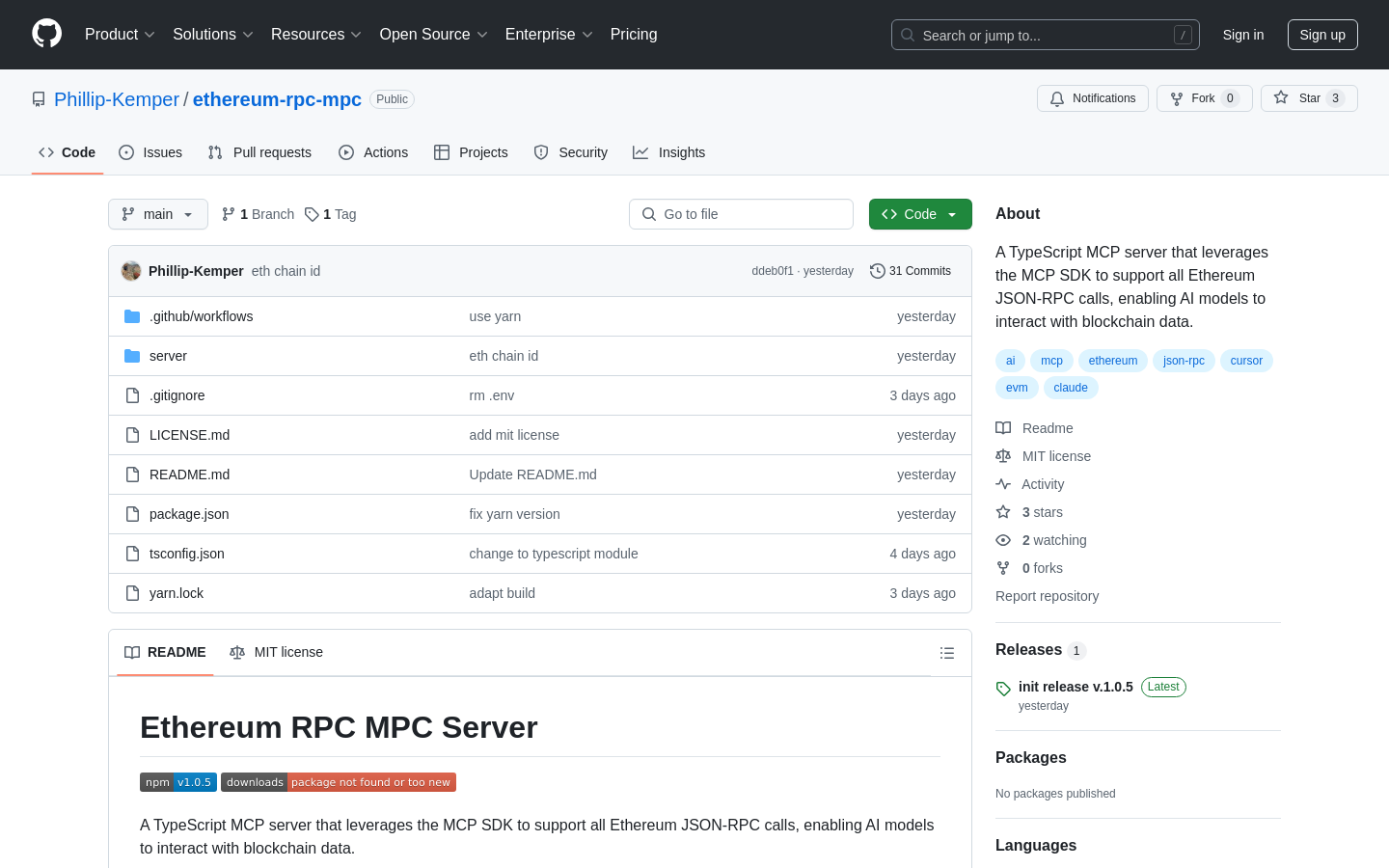
Task: Open the ethereum topic tag
Action: coord(1113,361)
